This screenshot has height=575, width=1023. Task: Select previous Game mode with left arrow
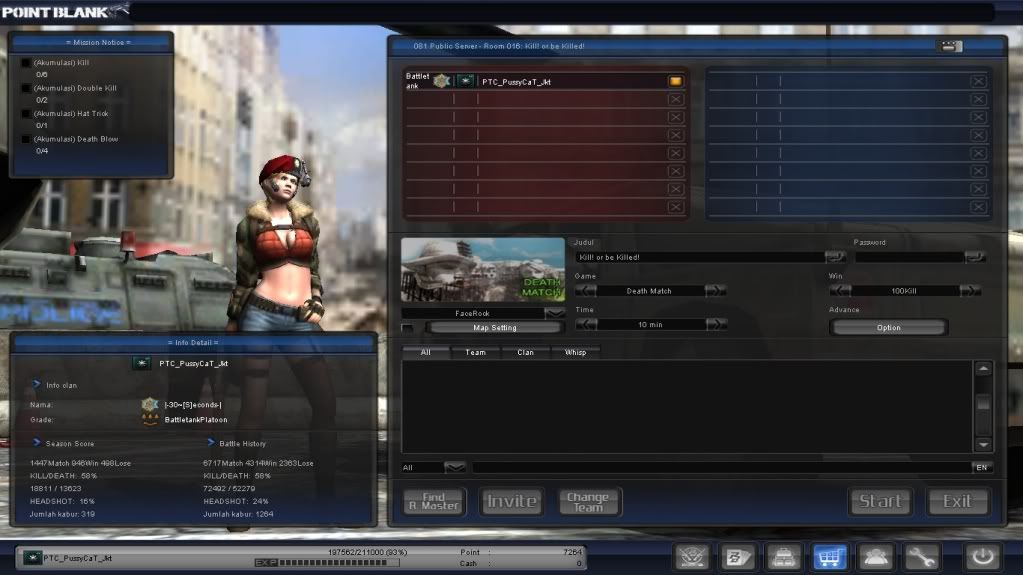tap(586, 290)
